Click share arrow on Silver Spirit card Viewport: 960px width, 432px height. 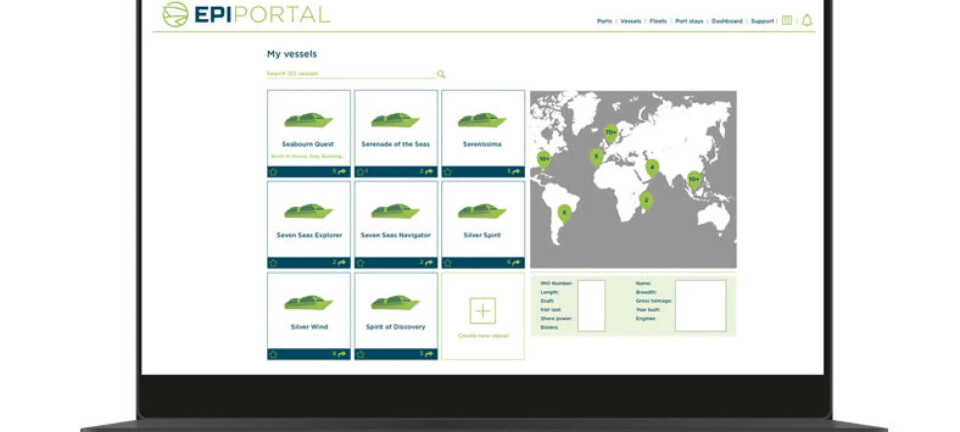click(x=516, y=263)
